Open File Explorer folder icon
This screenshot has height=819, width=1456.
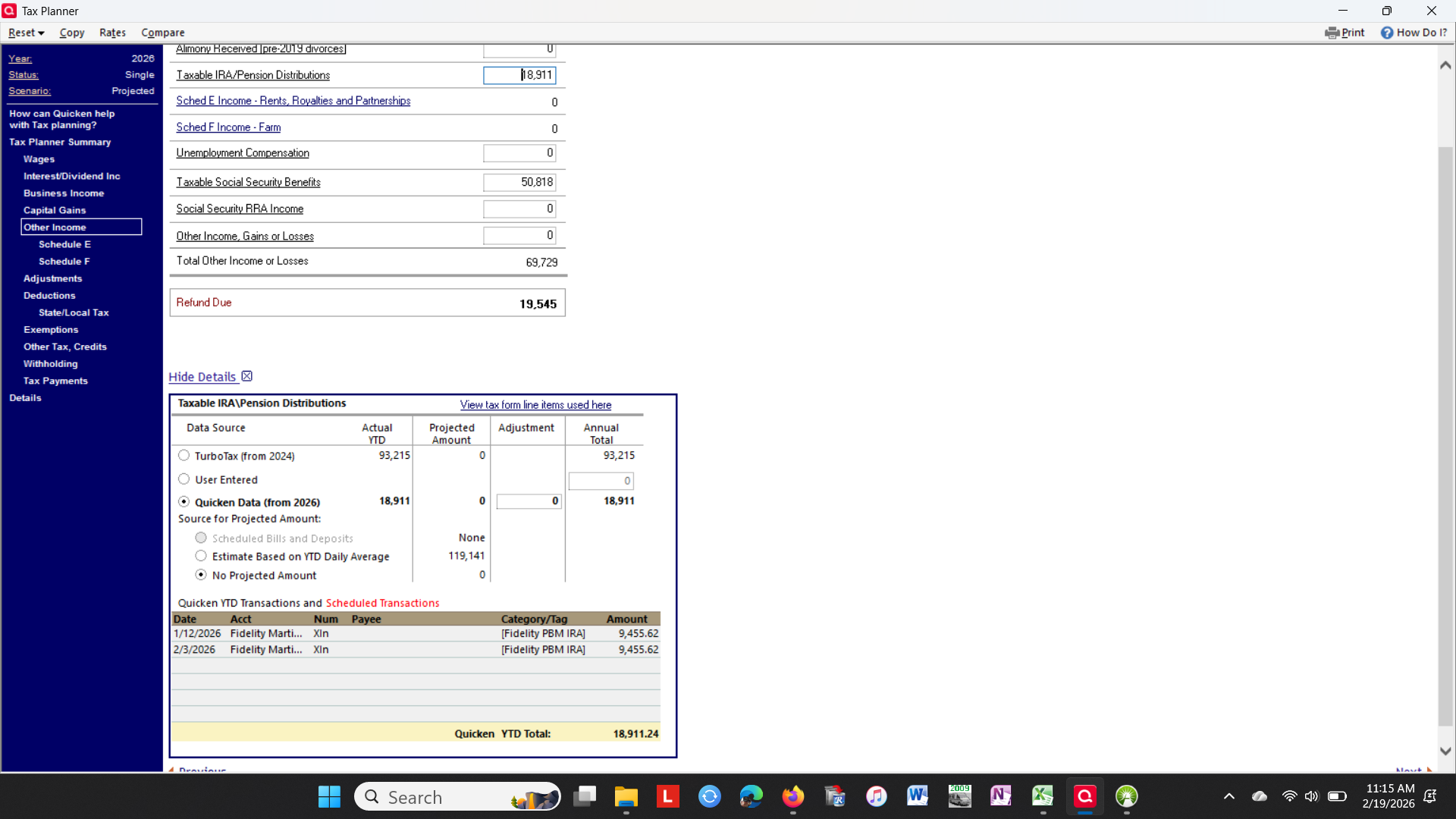pos(626,796)
